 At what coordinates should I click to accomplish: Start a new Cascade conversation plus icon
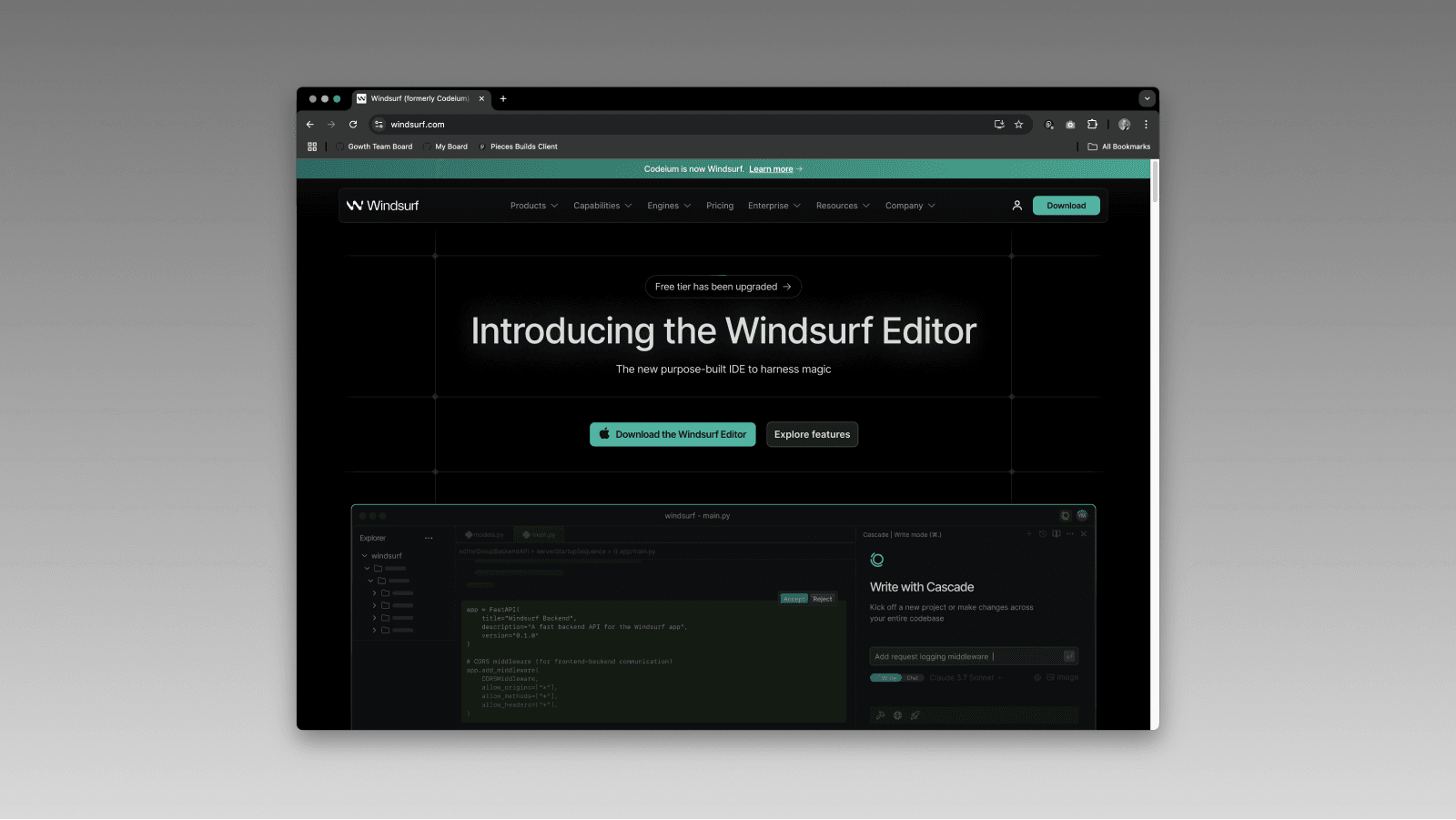1029,534
